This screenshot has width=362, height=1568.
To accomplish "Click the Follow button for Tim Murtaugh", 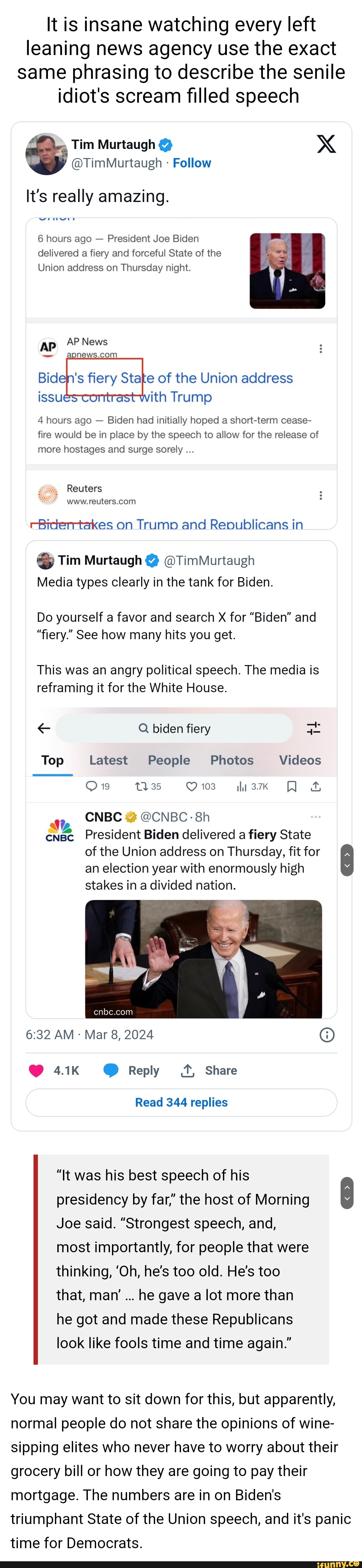I will (192, 162).
